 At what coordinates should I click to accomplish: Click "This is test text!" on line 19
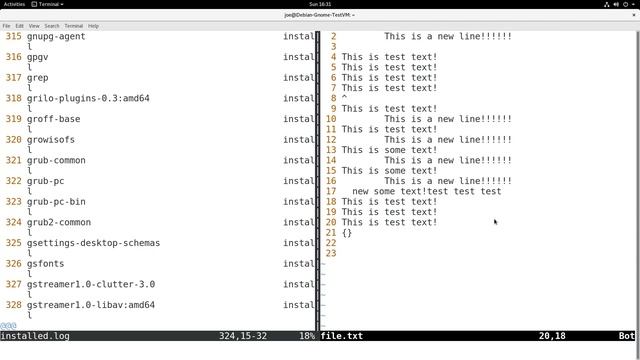click(389, 212)
